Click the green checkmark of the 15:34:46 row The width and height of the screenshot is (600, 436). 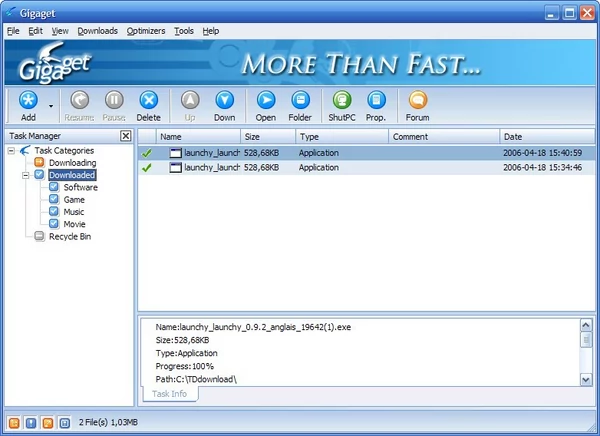(x=147, y=168)
